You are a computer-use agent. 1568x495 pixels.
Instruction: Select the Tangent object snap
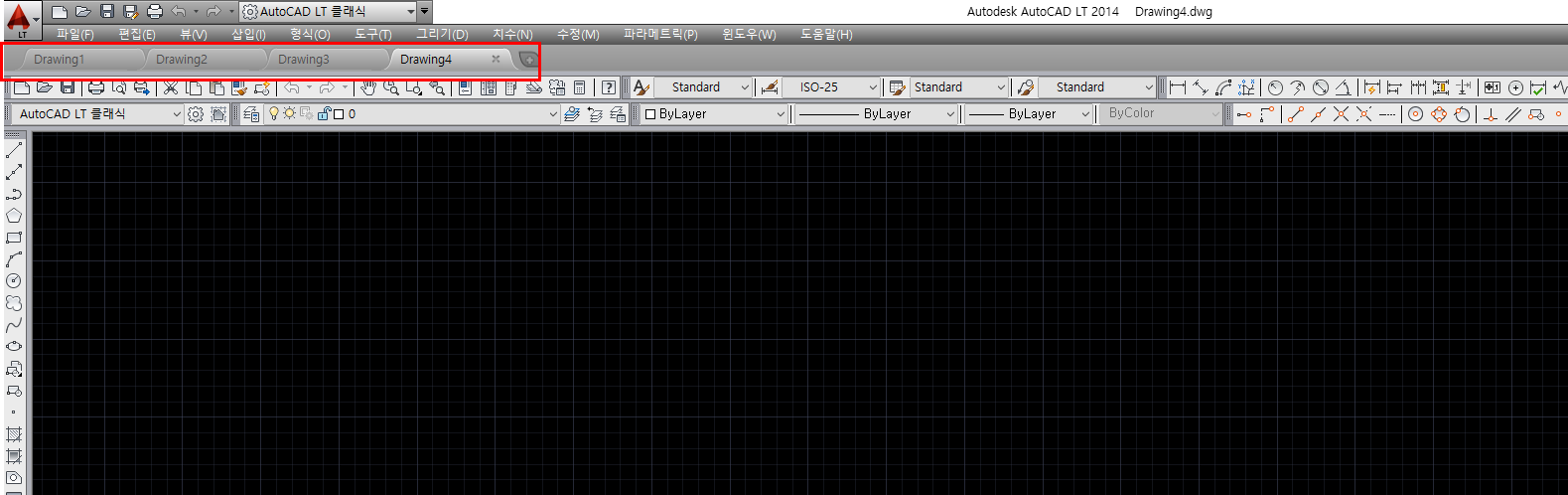(x=1462, y=114)
